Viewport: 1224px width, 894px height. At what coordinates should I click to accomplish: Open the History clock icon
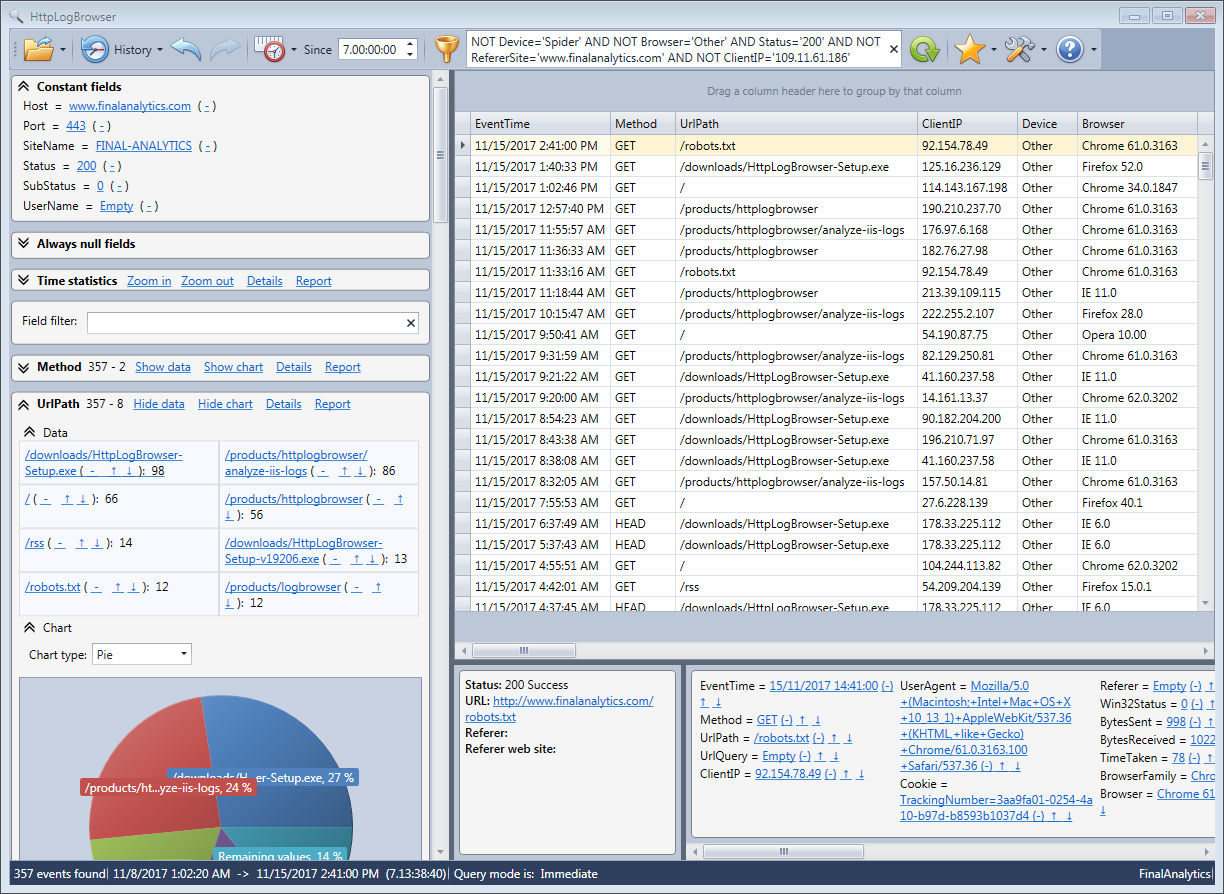coord(95,49)
